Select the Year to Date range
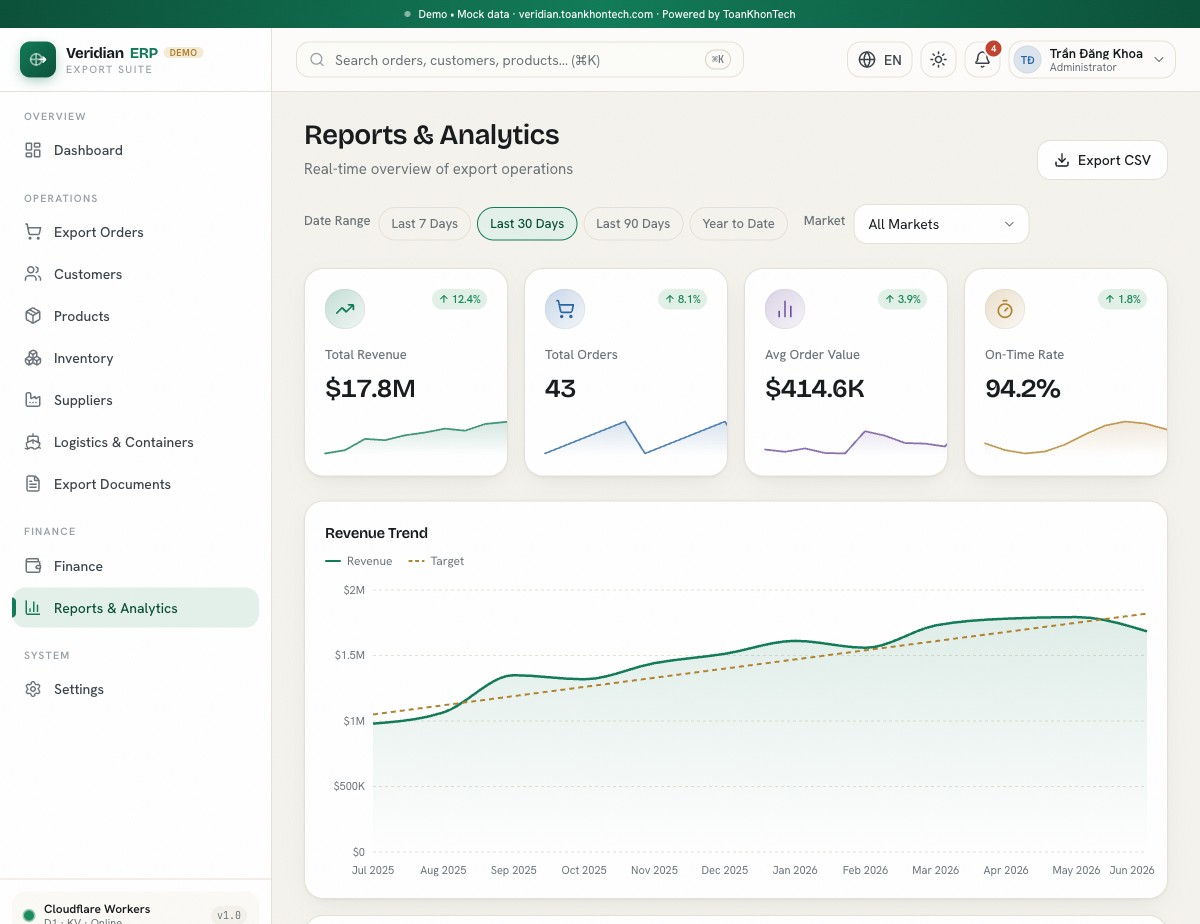 (738, 224)
